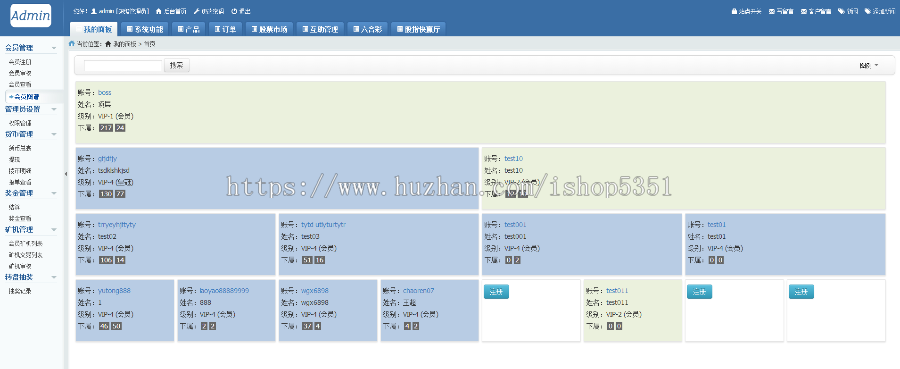The image size is (900, 369).
Task: Click the 37 badge on wqx6898 card
Action: click(x=307, y=326)
